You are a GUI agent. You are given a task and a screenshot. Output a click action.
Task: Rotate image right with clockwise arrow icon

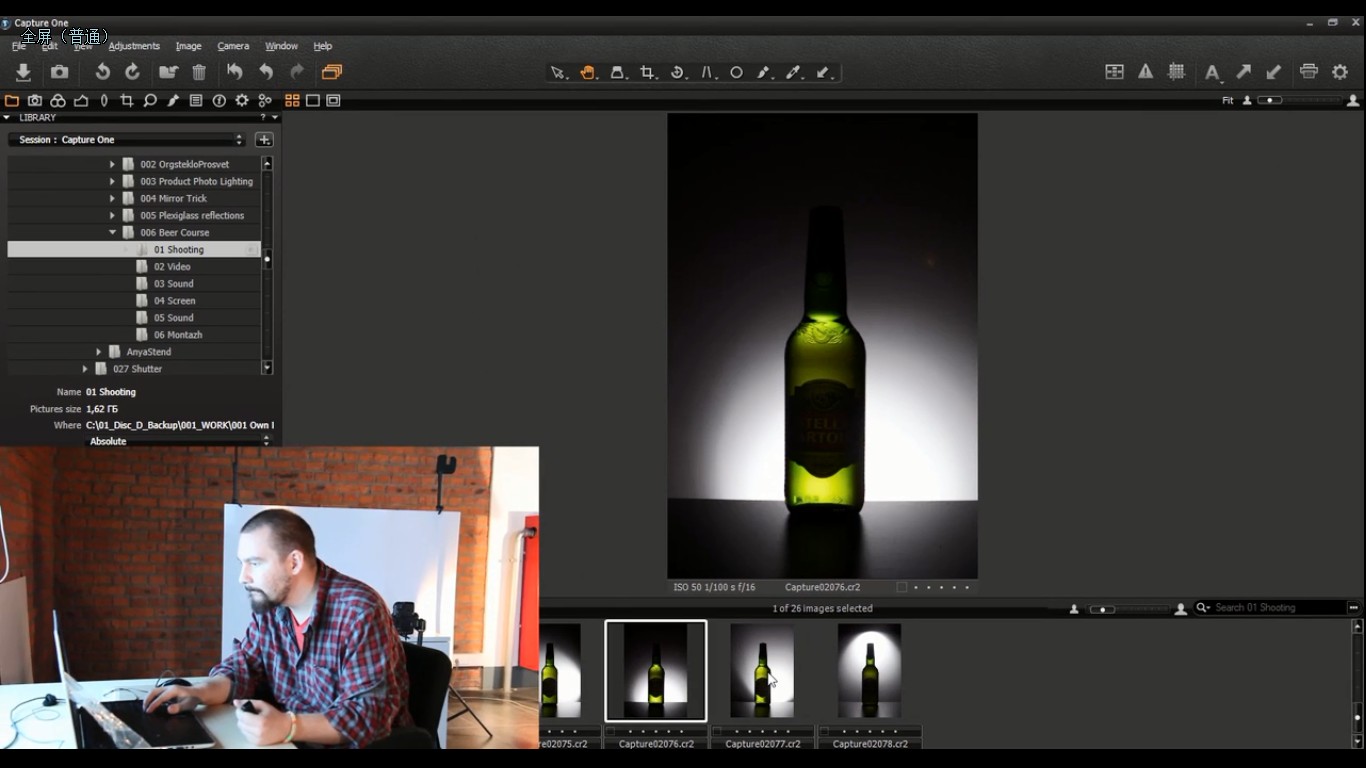[x=132, y=72]
